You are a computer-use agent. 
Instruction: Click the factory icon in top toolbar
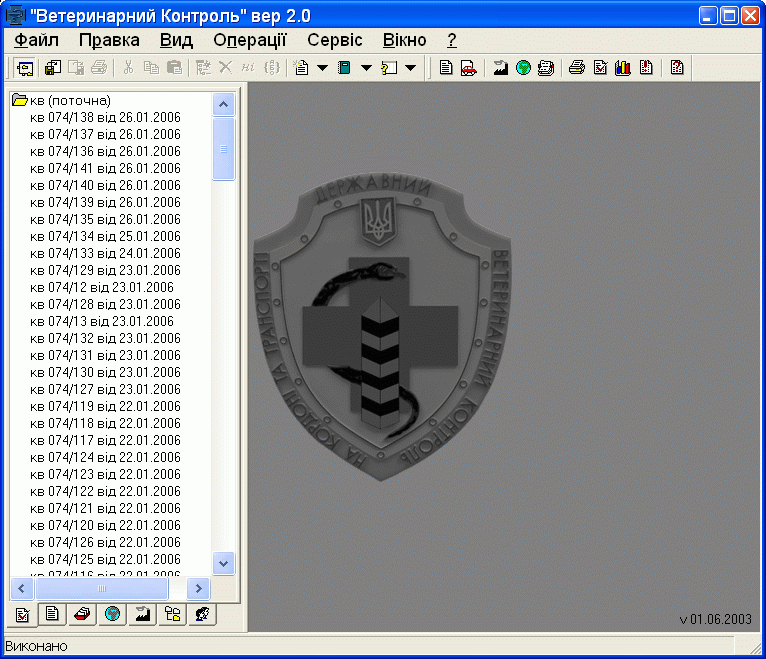tap(500, 67)
